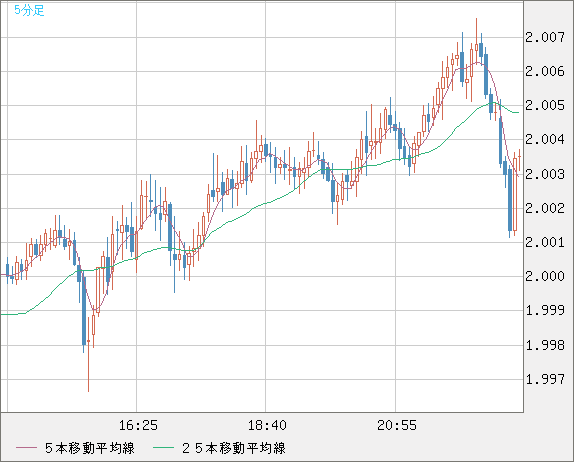Click the 2.006 price axis label

[545, 71]
